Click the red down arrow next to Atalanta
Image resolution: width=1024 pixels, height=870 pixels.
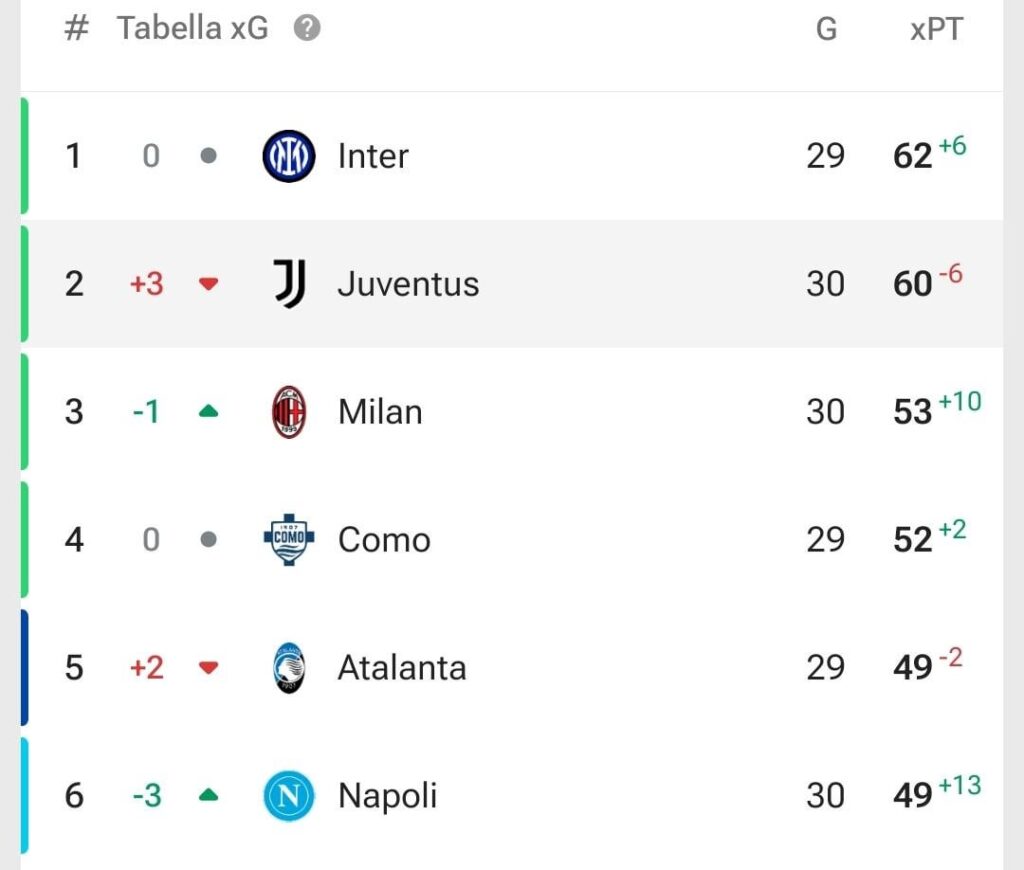(x=209, y=667)
